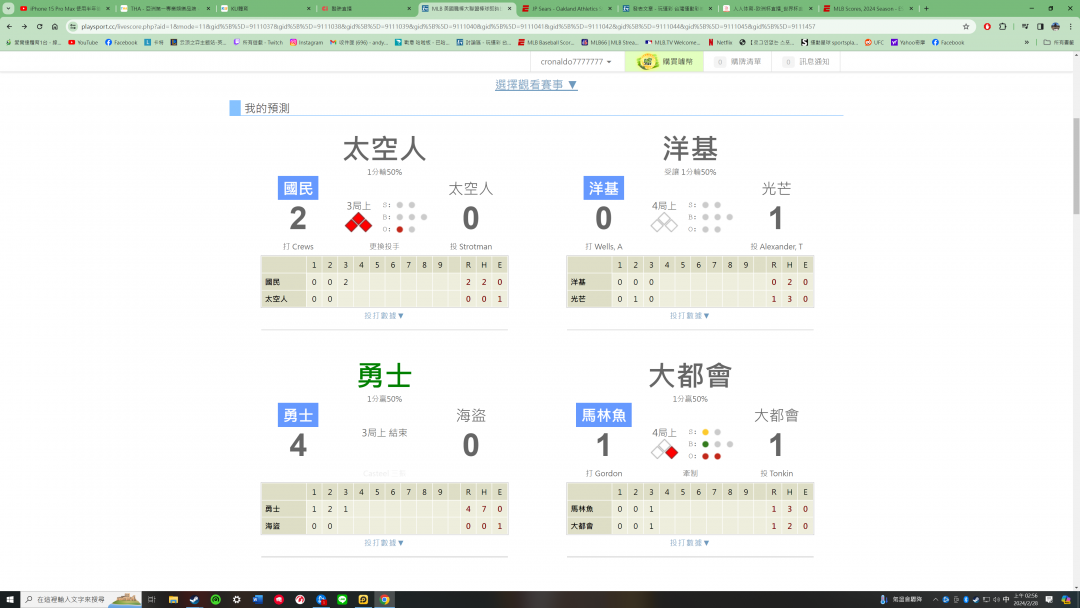Click pitcher name Strotman
The width and height of the screenshot is (1080, 608).
[475, 247]
